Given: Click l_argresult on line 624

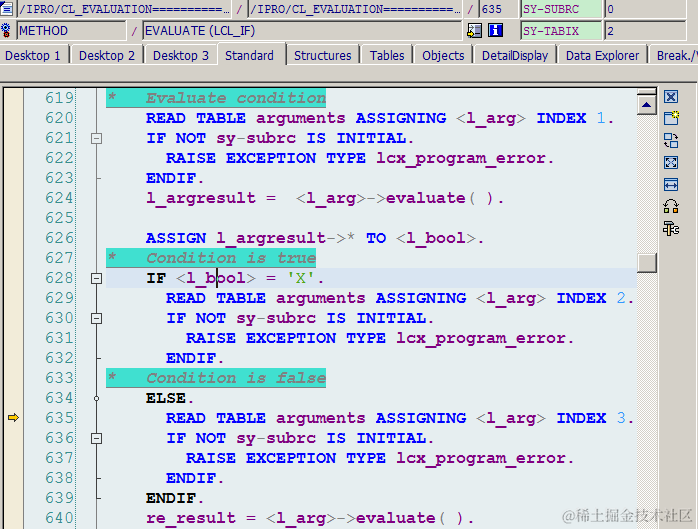Looking at the screenshot, I should point(201,198).
